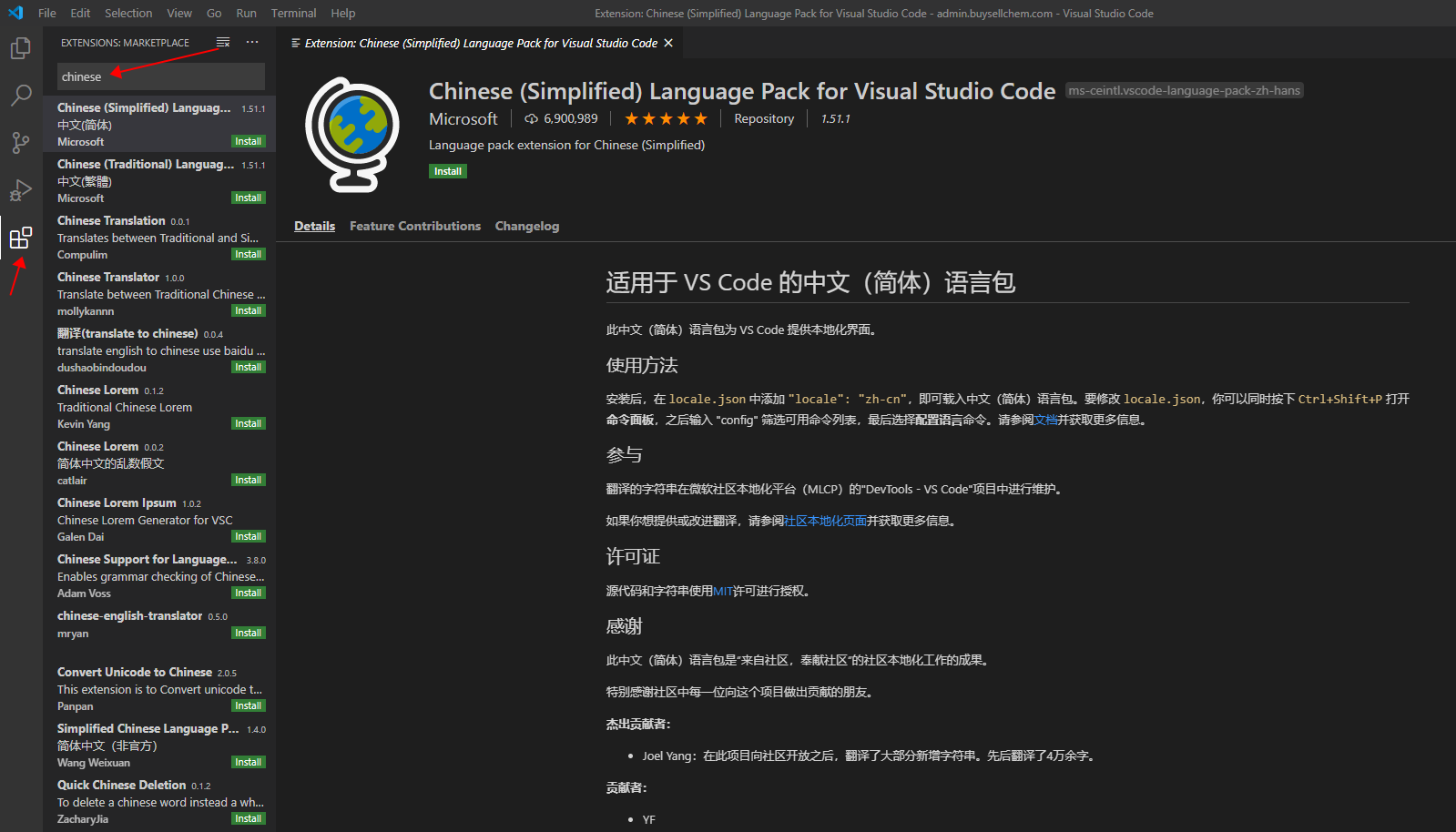Click the Microsoft publisher link
1456x832 pixels.
point(463,119)
